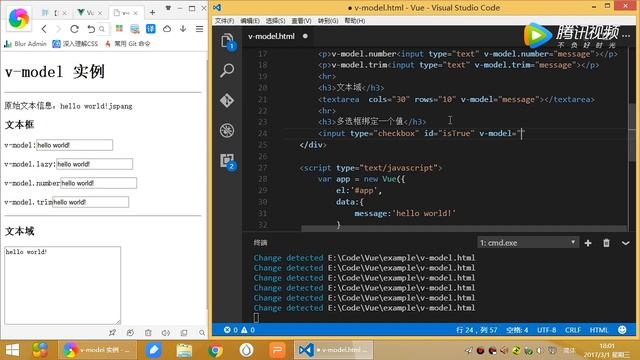
Task: Go back in the browser
Action: click(44, 29)
